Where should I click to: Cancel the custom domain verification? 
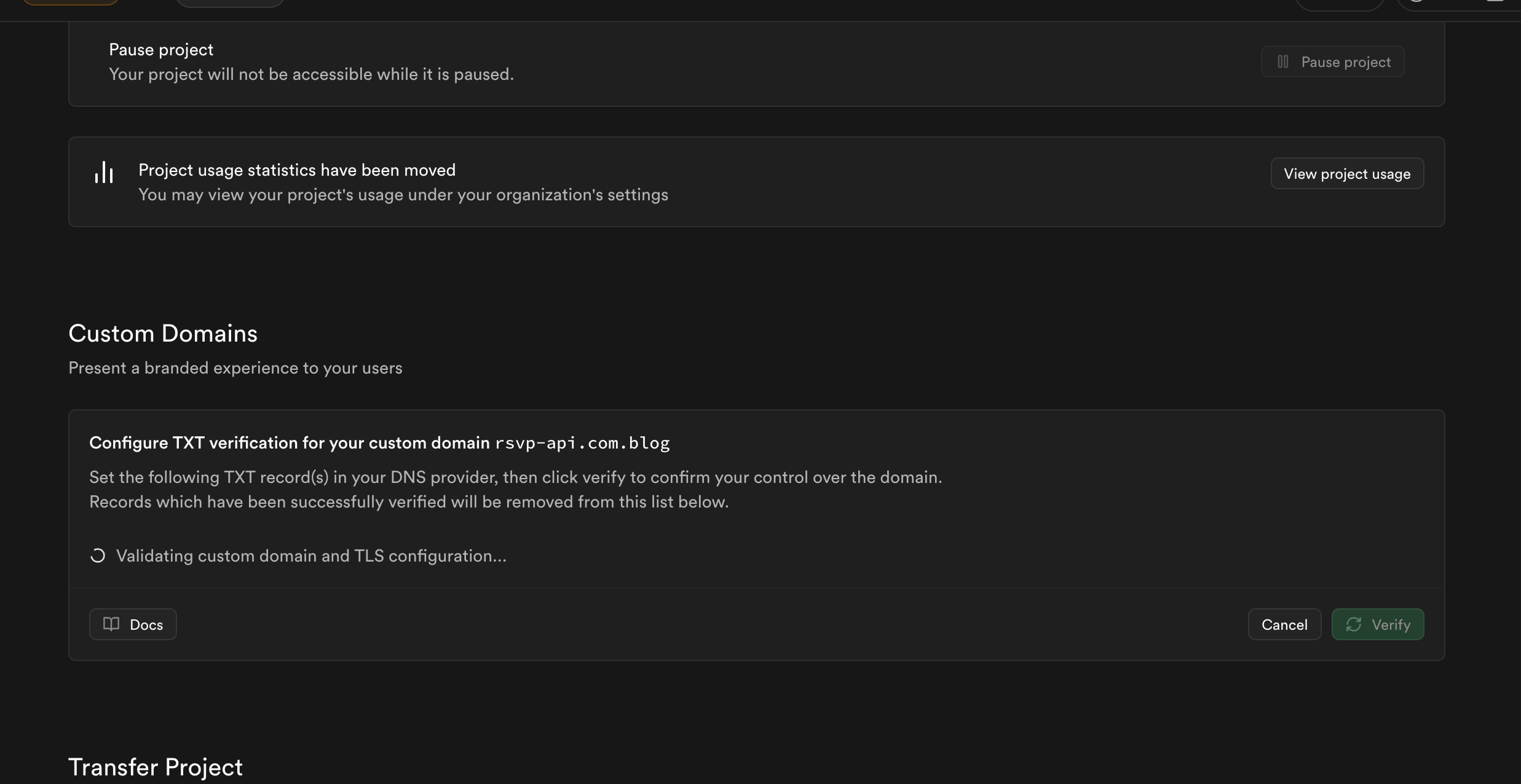pos(1284,624)
